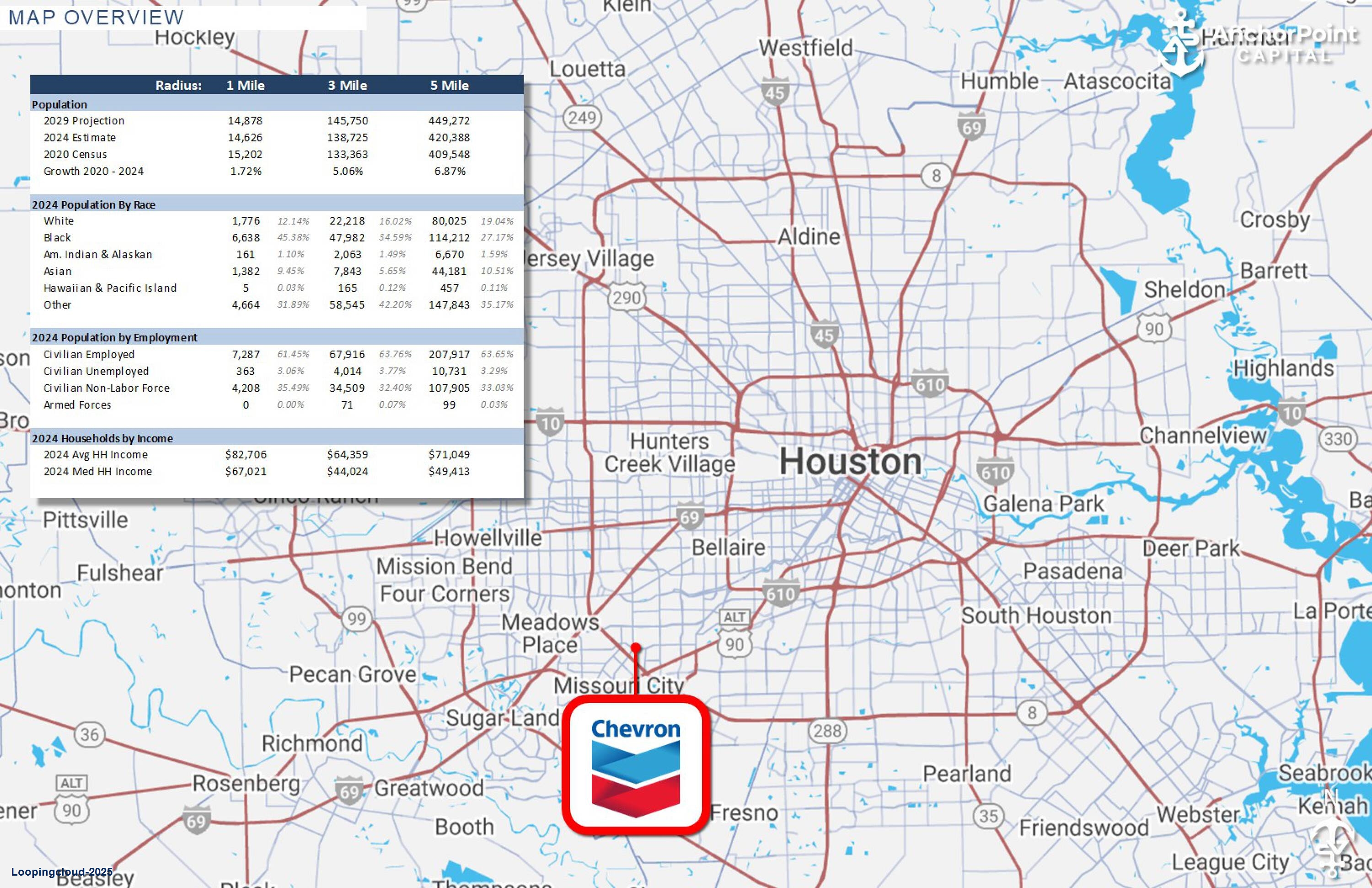Click the Asian 5 Mile value 44,181

(x=449, y=271)
